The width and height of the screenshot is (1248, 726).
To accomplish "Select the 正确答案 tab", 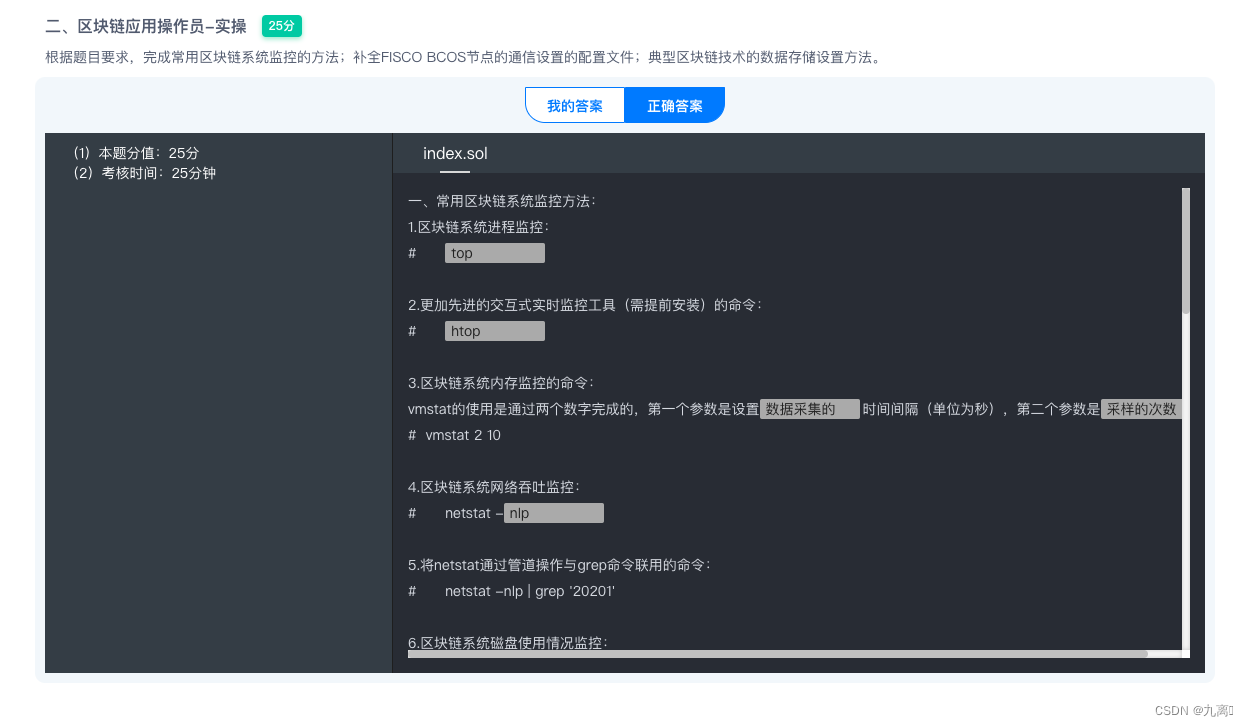I will click(x=675, y=105).
